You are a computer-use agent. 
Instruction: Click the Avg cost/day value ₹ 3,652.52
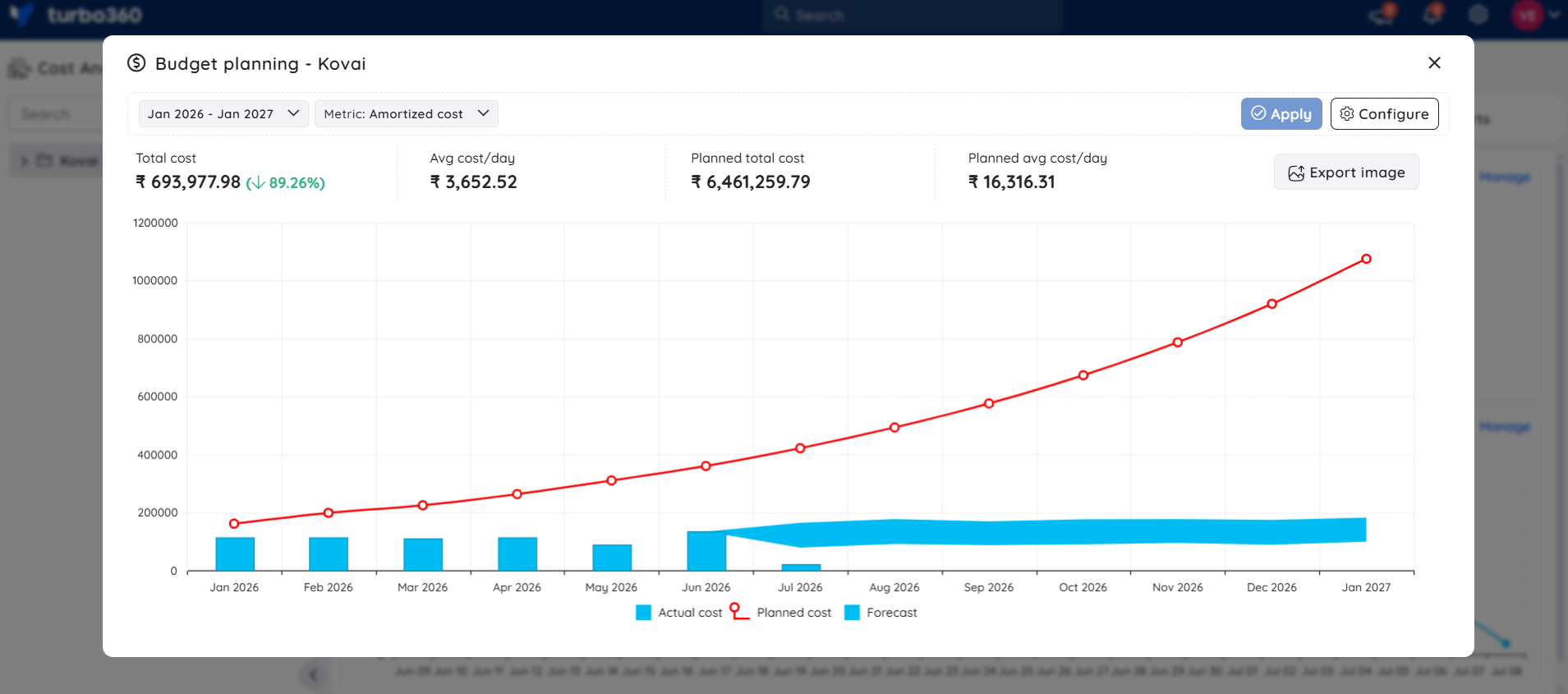pyautogui.click(x=474, y=182)
